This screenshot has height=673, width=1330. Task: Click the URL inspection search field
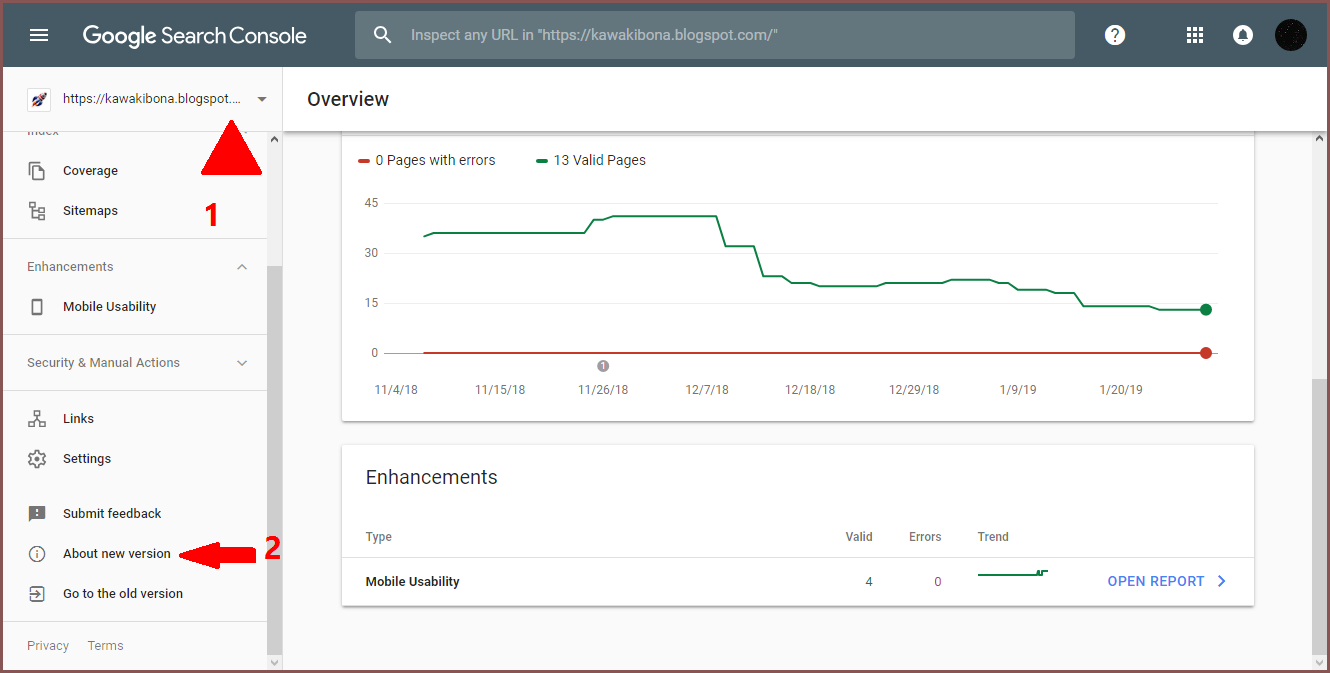tap(730, 35)
